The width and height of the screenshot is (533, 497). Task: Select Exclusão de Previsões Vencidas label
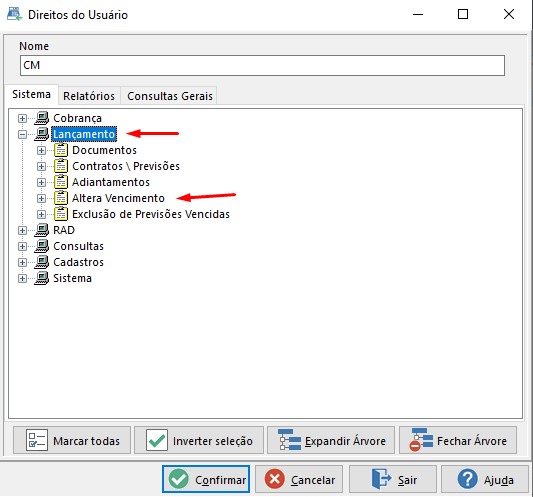pos(151,214)
